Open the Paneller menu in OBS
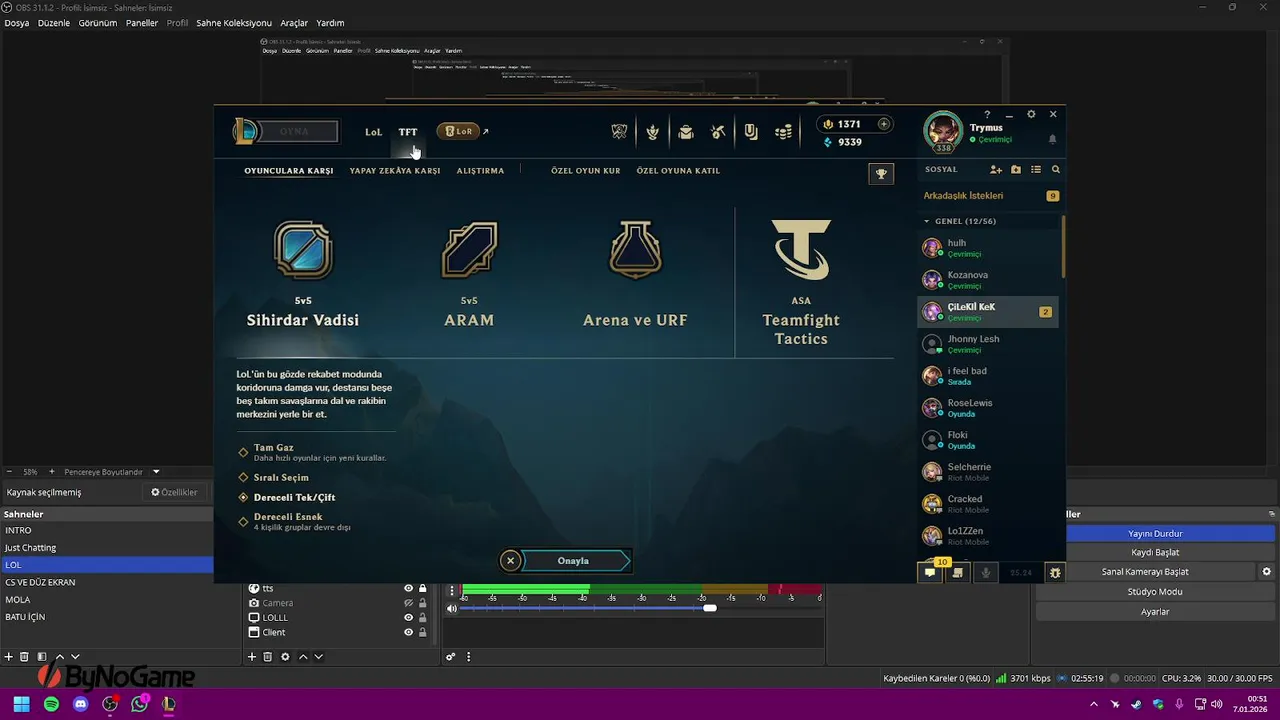The height and width of the screenshot is (720, 1280). [x=142, y=23]
